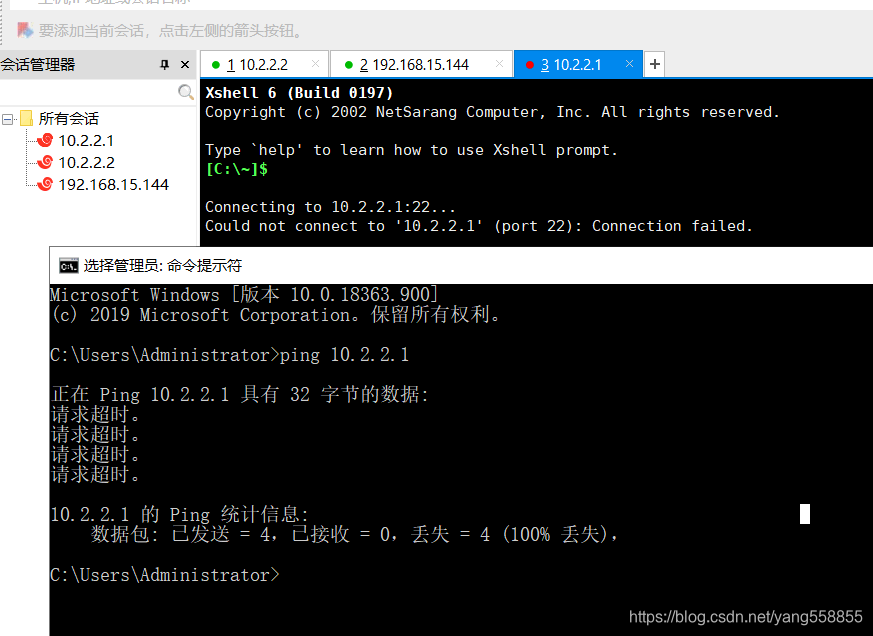Click the green status dot on 192.168.15.144 tab

349,65
